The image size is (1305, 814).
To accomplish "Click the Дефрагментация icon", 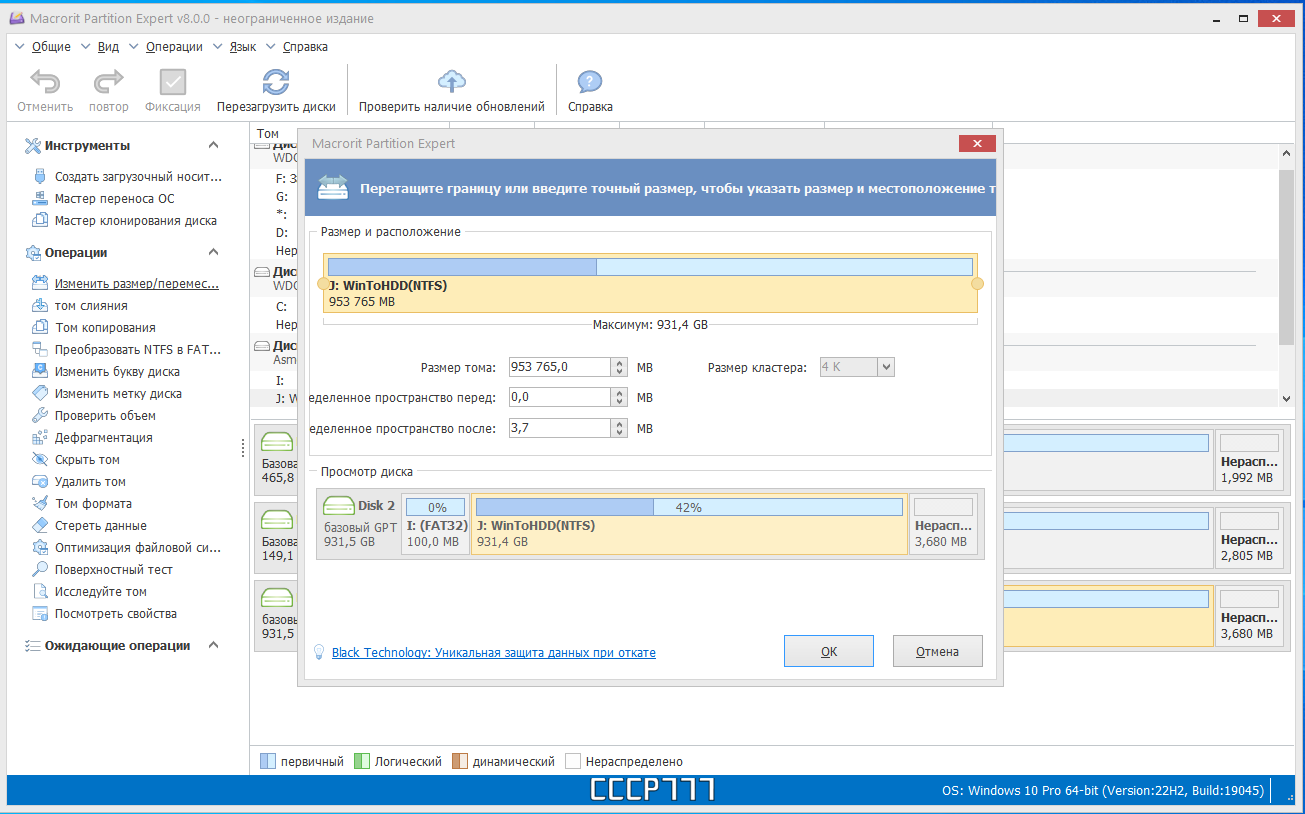I will pos(40,437).
